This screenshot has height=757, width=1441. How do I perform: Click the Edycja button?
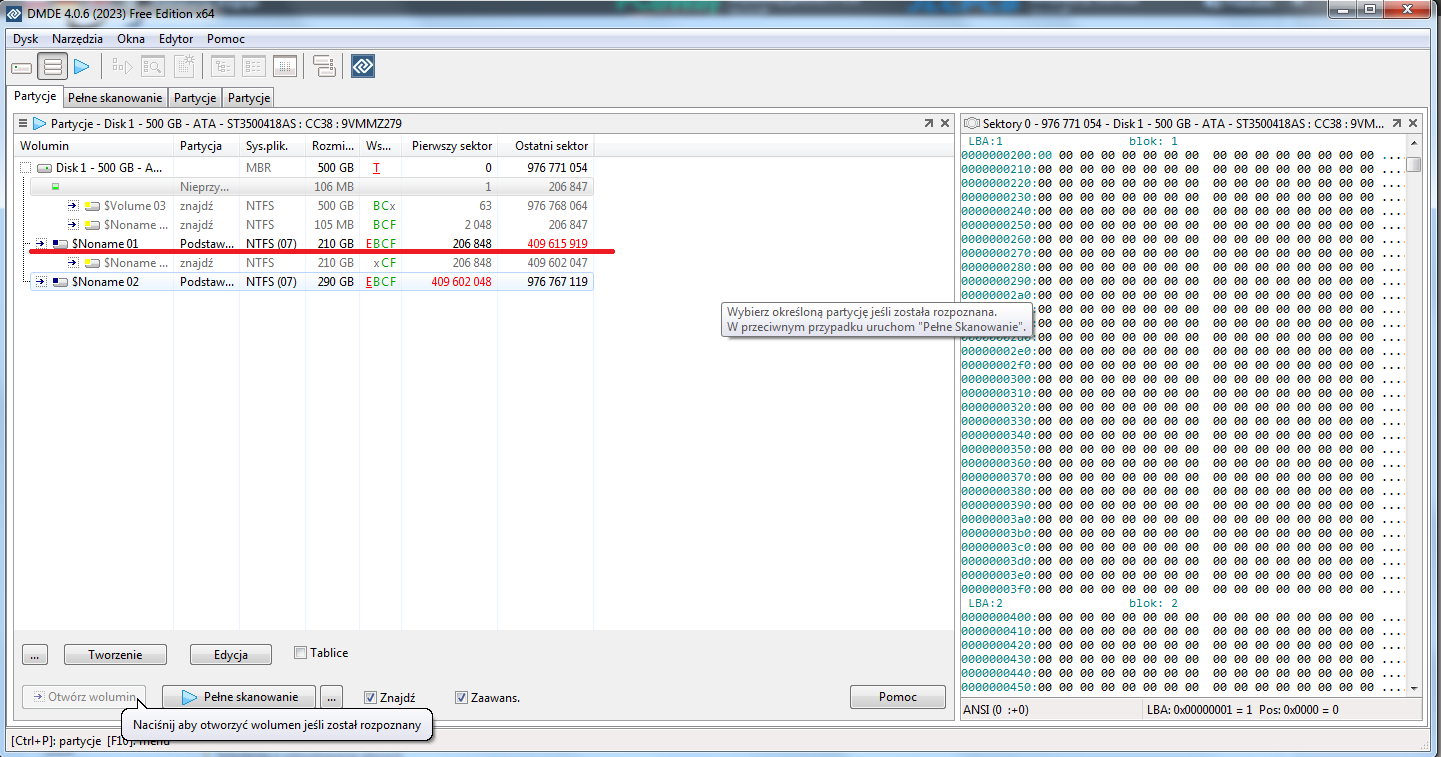pos(231,655)
